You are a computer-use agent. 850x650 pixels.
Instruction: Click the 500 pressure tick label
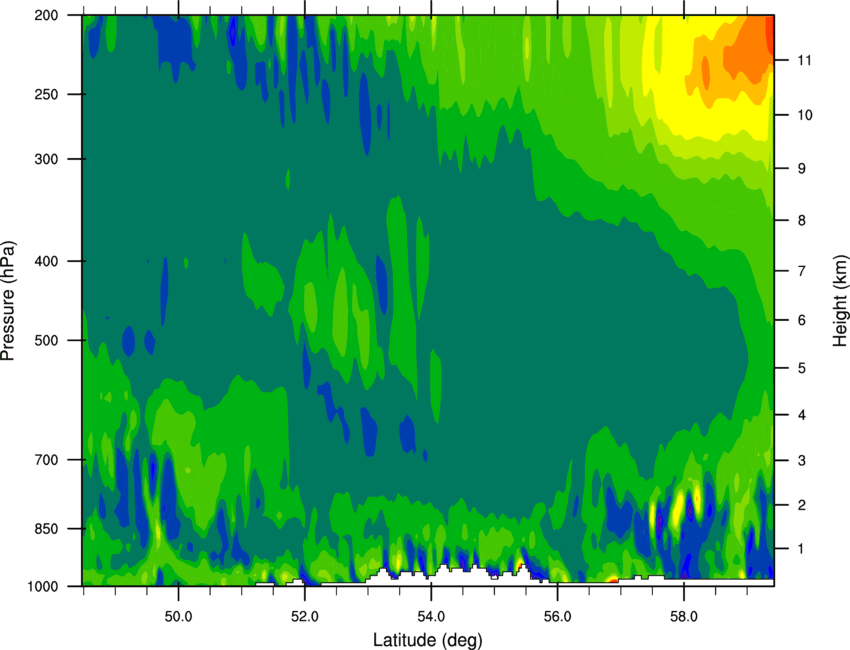(47, 340)
